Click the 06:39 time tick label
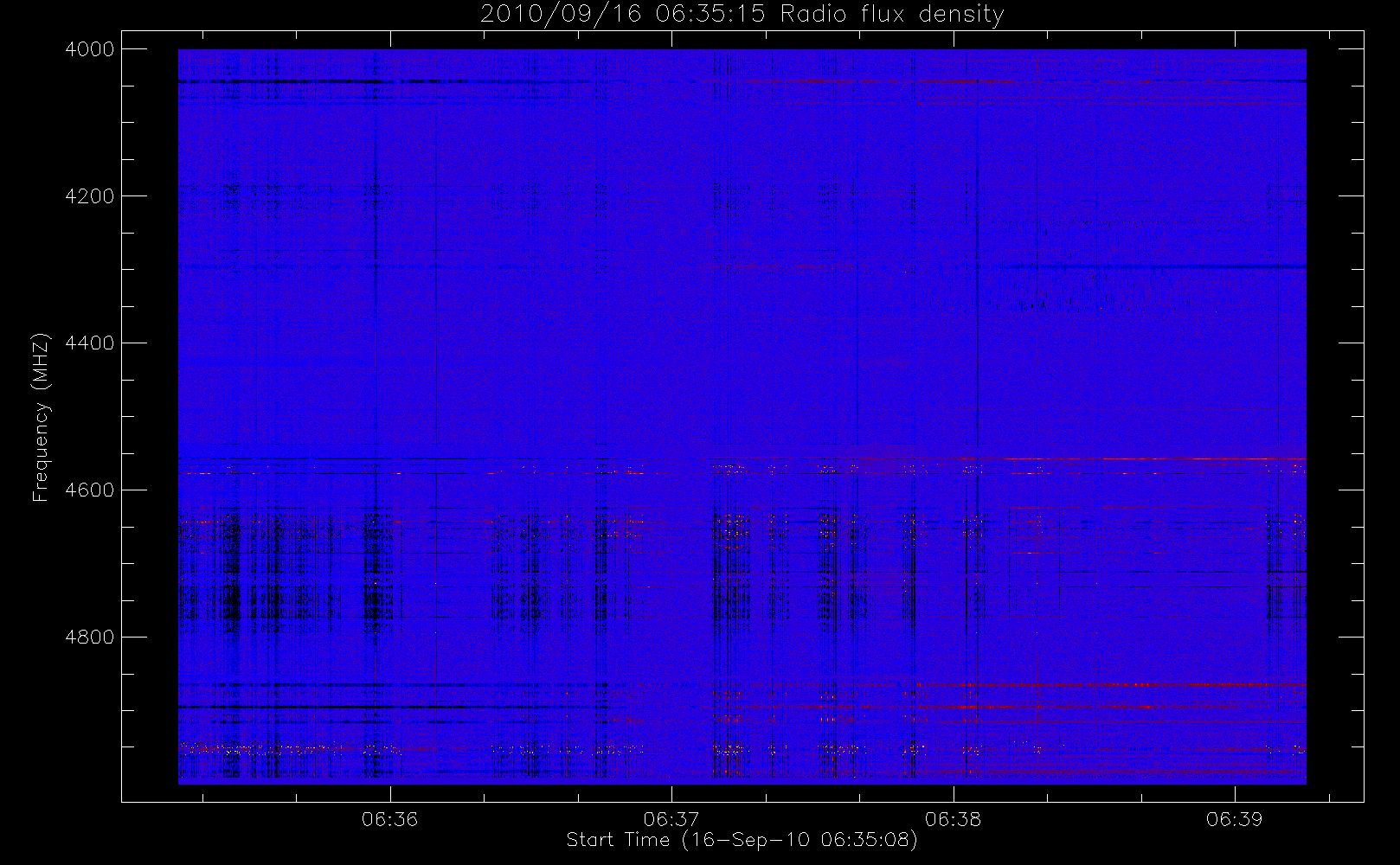The width and height of the screenshot is (1400, 865). (x=1234, y=819)
